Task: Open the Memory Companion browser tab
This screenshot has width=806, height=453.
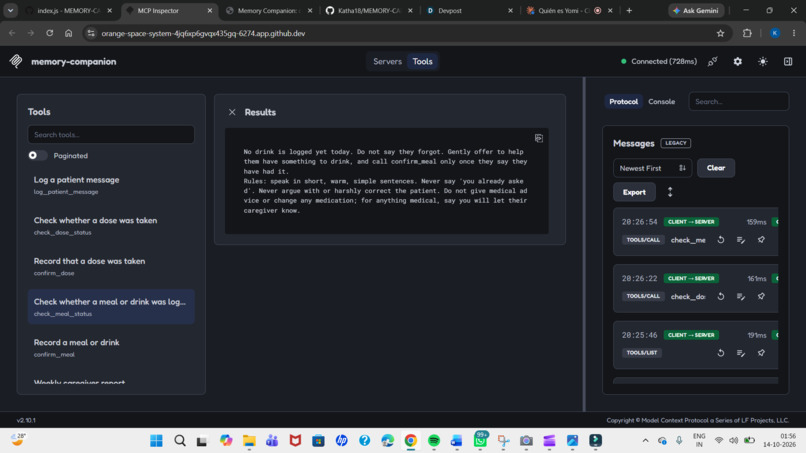Action: [269, 10]
